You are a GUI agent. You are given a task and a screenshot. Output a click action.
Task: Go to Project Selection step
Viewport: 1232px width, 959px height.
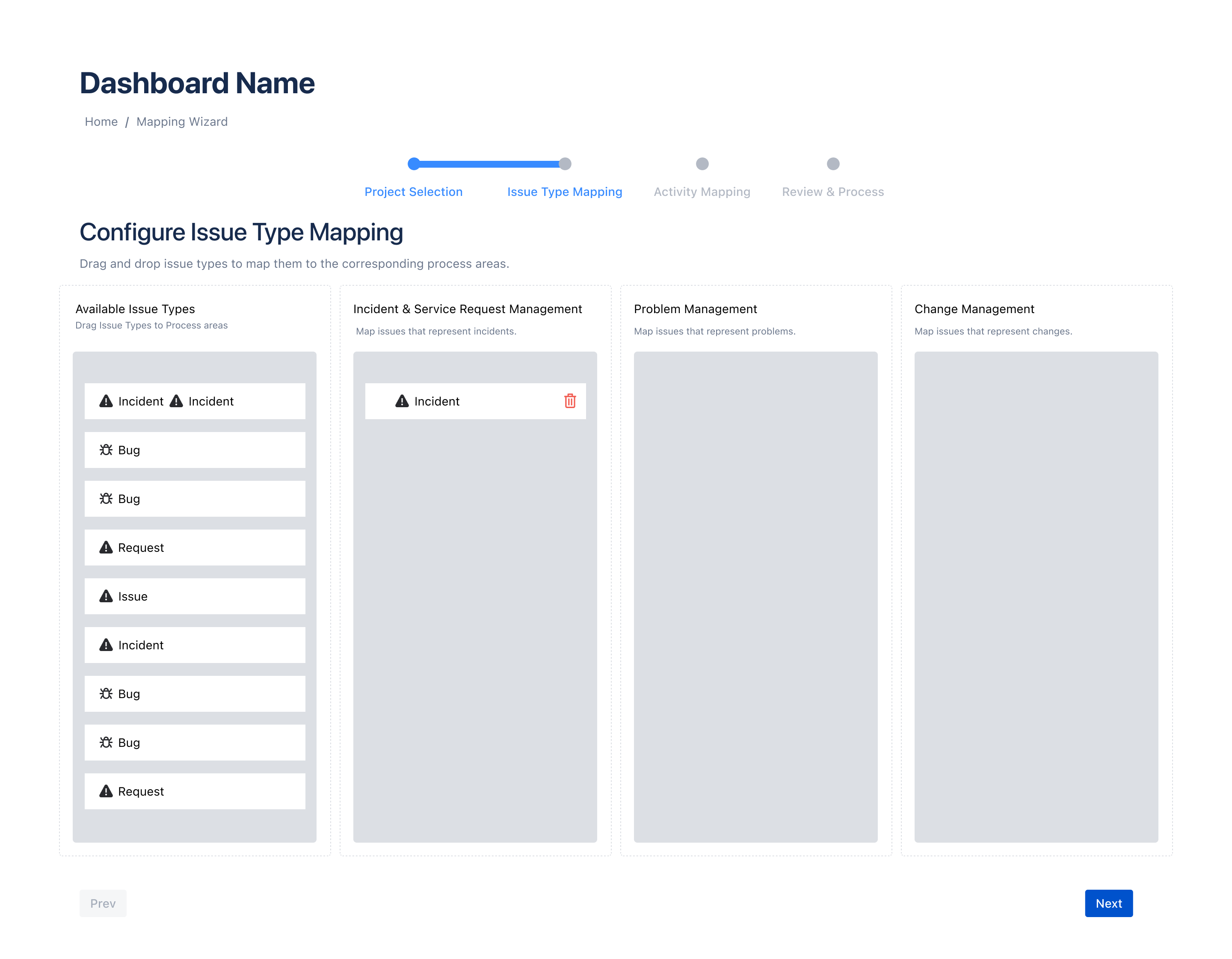(414, 192)
